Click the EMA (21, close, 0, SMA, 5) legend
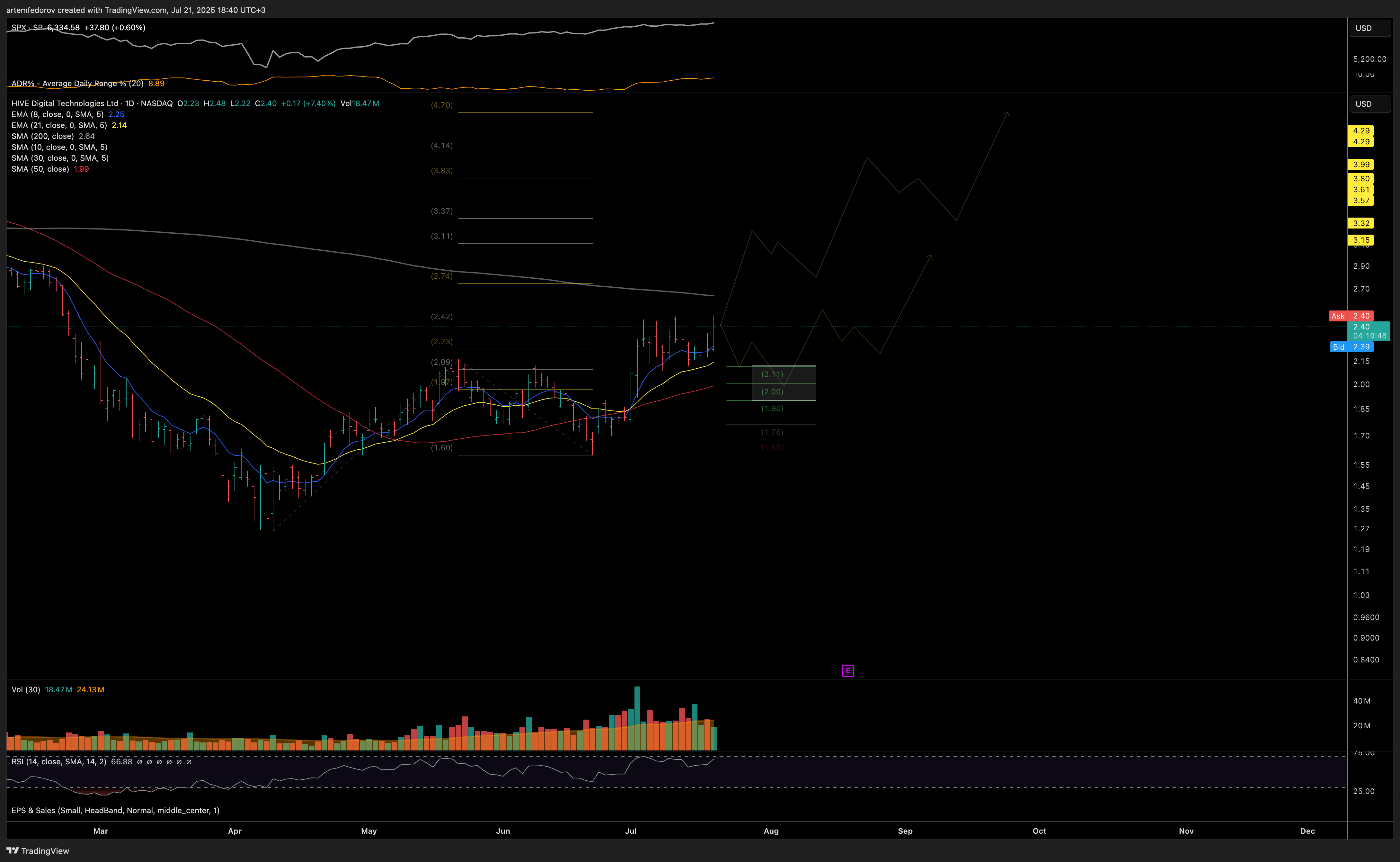Image resolution: width=1400 pixels, height=862 pixels. point(59,125)
